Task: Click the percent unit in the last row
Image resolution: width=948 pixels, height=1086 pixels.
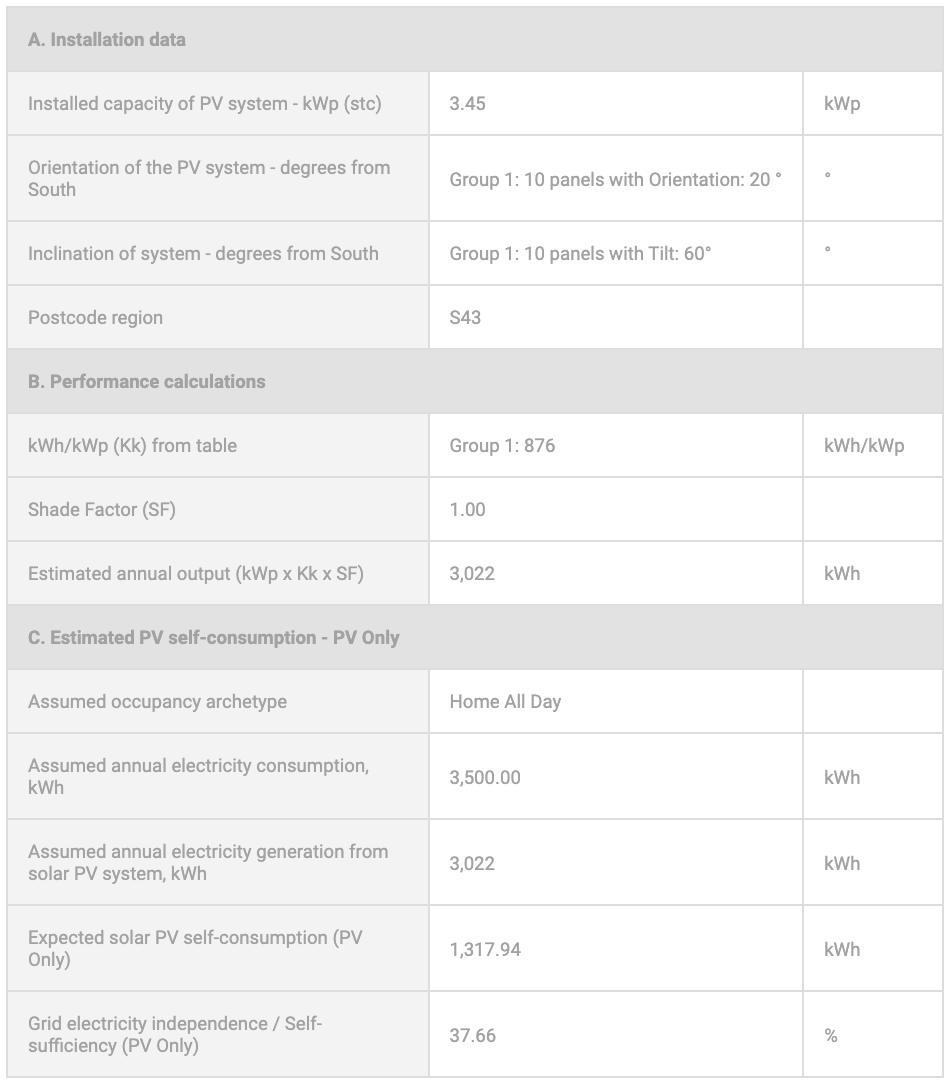Action: pyautogui.click(x=831, y=1036)
